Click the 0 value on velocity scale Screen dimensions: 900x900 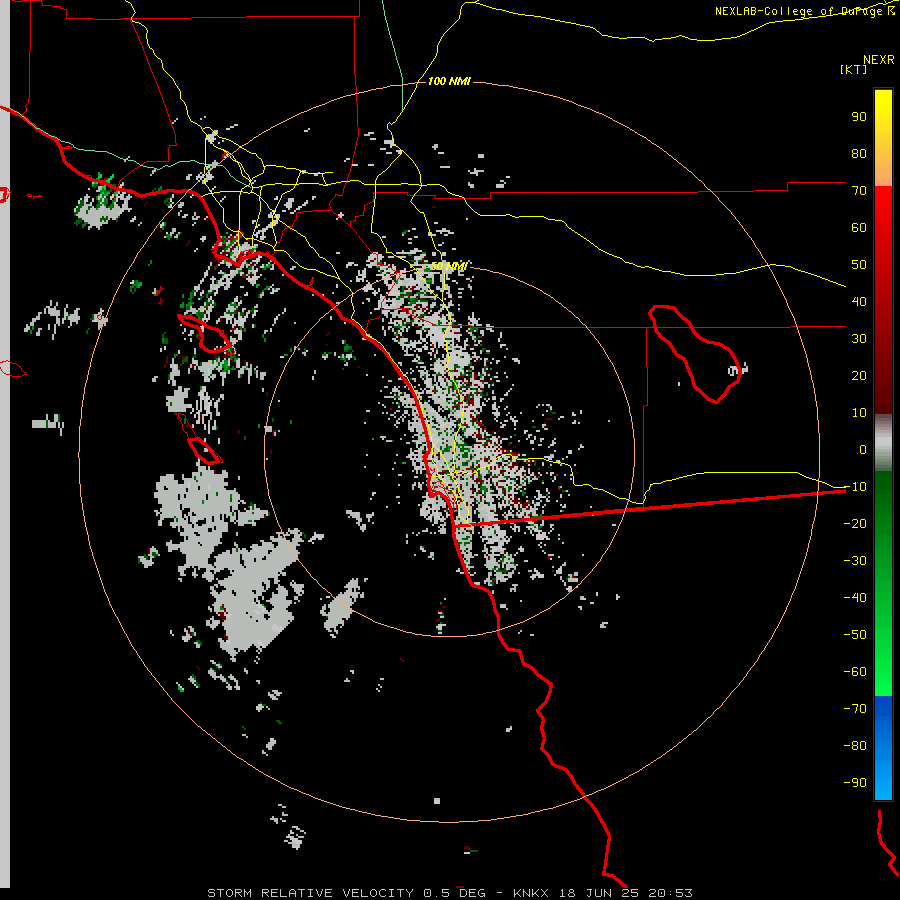click(x=863, y=450)
